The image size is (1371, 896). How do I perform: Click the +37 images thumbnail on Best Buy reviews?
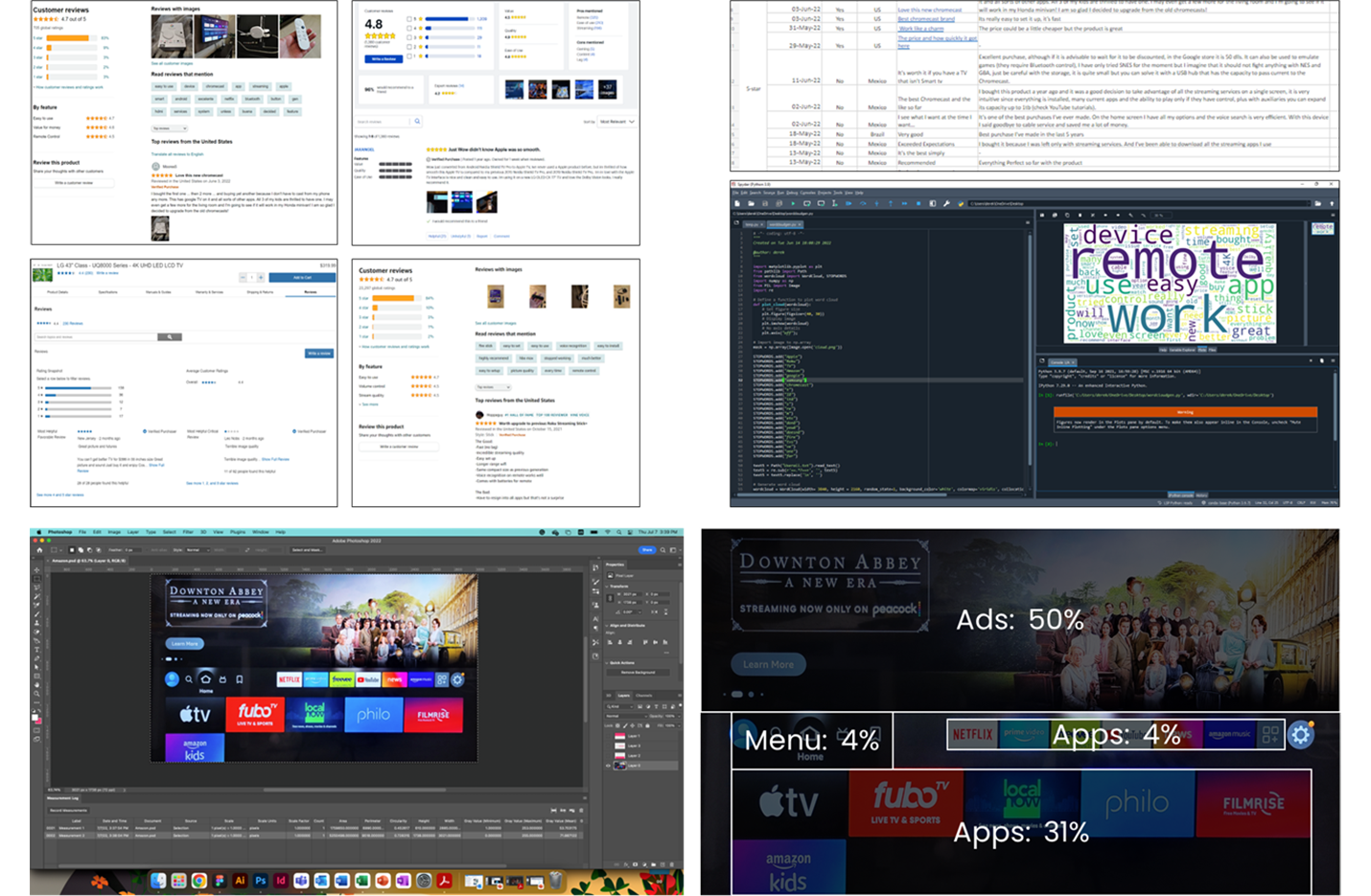tap(608, 89)
